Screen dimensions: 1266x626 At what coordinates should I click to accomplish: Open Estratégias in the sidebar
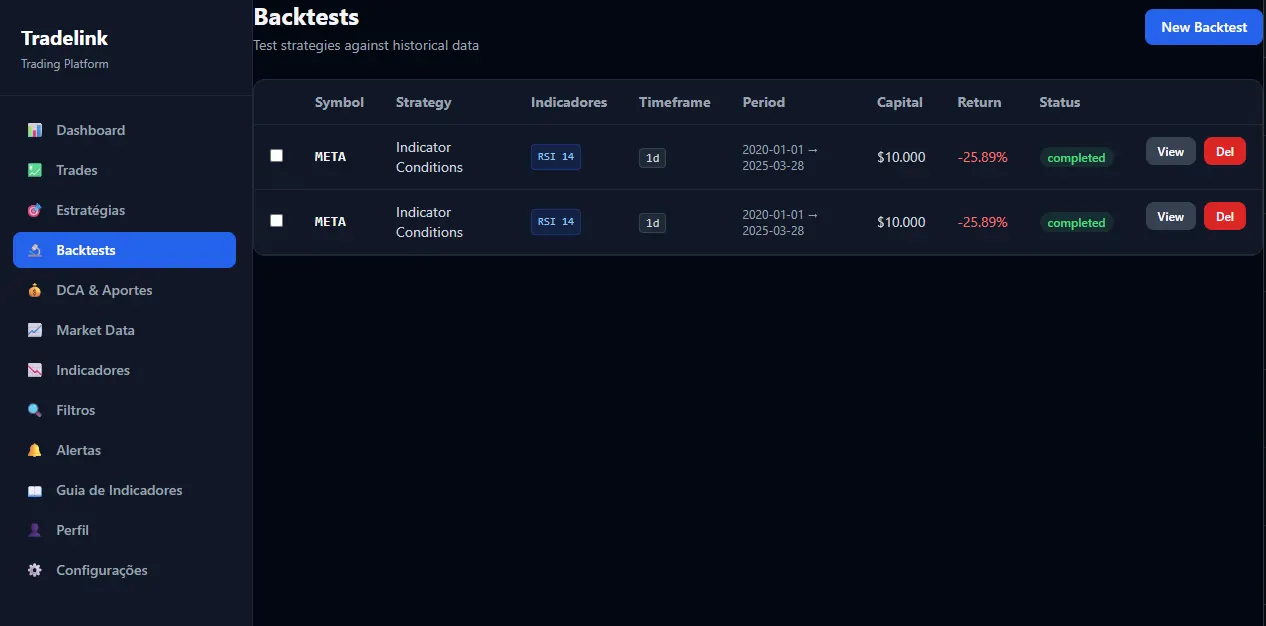click(124, 210)
